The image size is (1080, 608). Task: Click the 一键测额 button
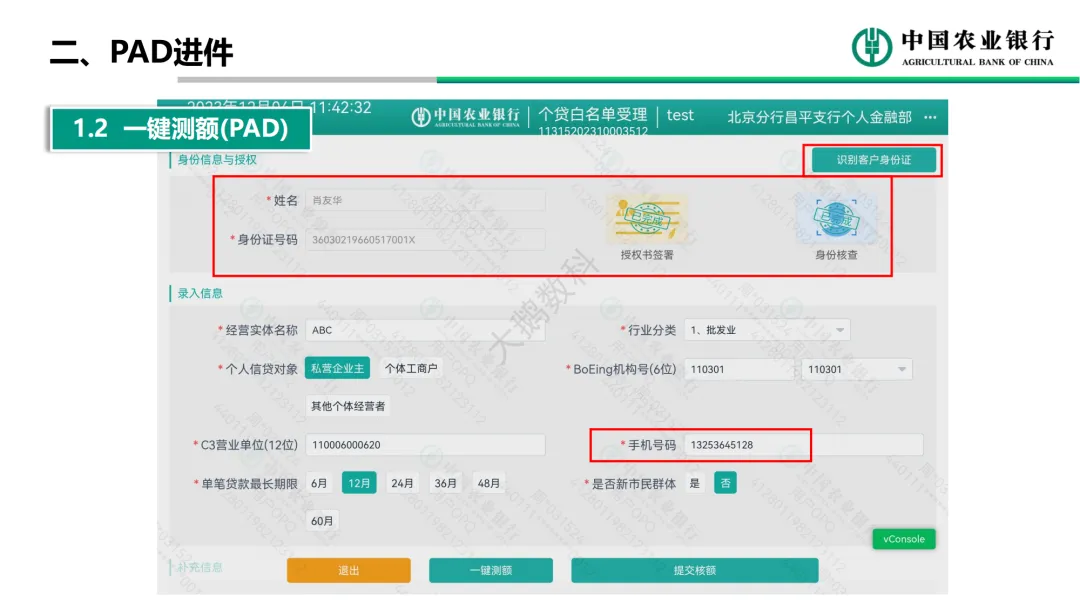pos(490,570)
